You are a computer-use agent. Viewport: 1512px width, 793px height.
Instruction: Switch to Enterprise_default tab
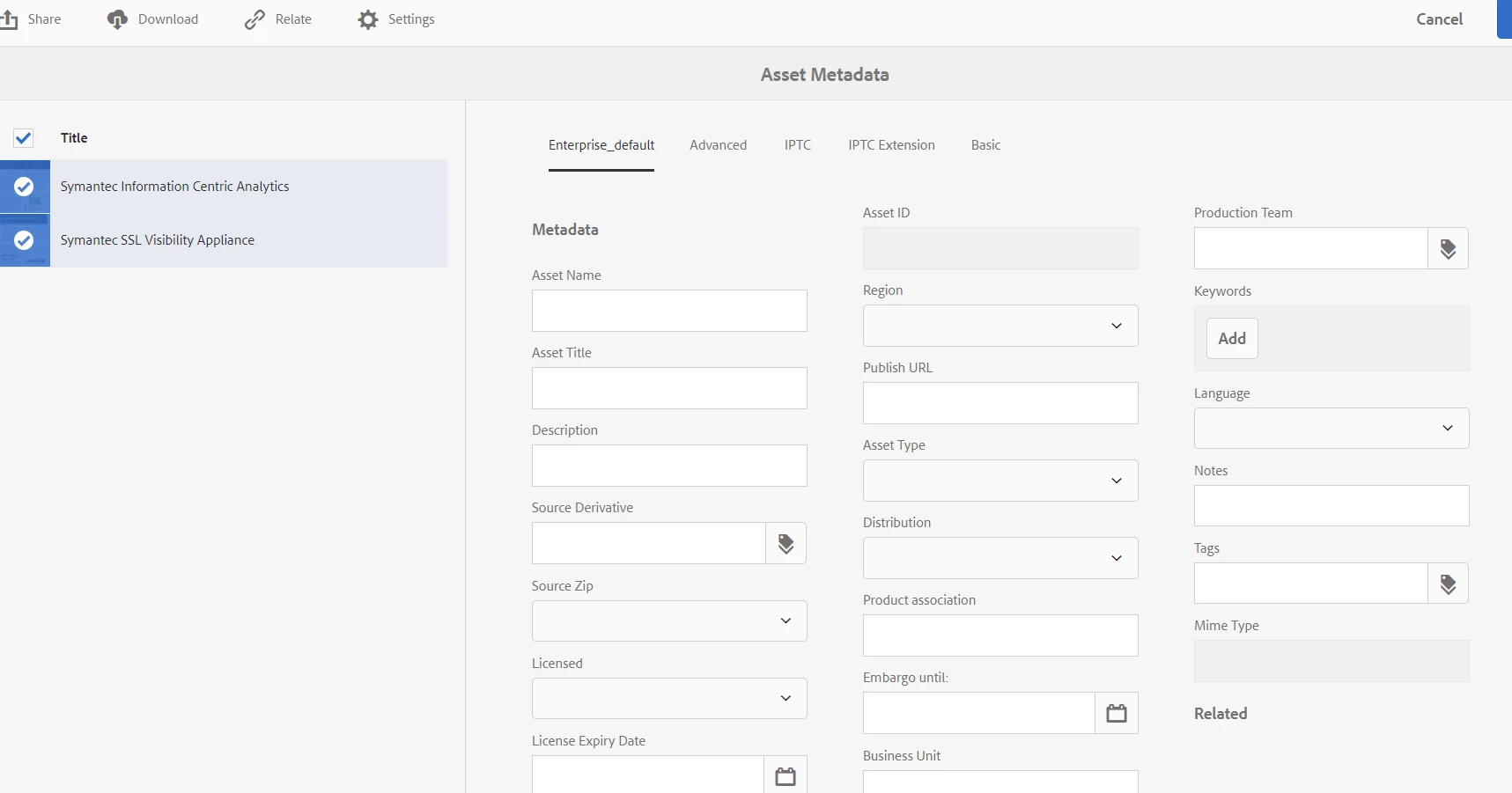601,145
